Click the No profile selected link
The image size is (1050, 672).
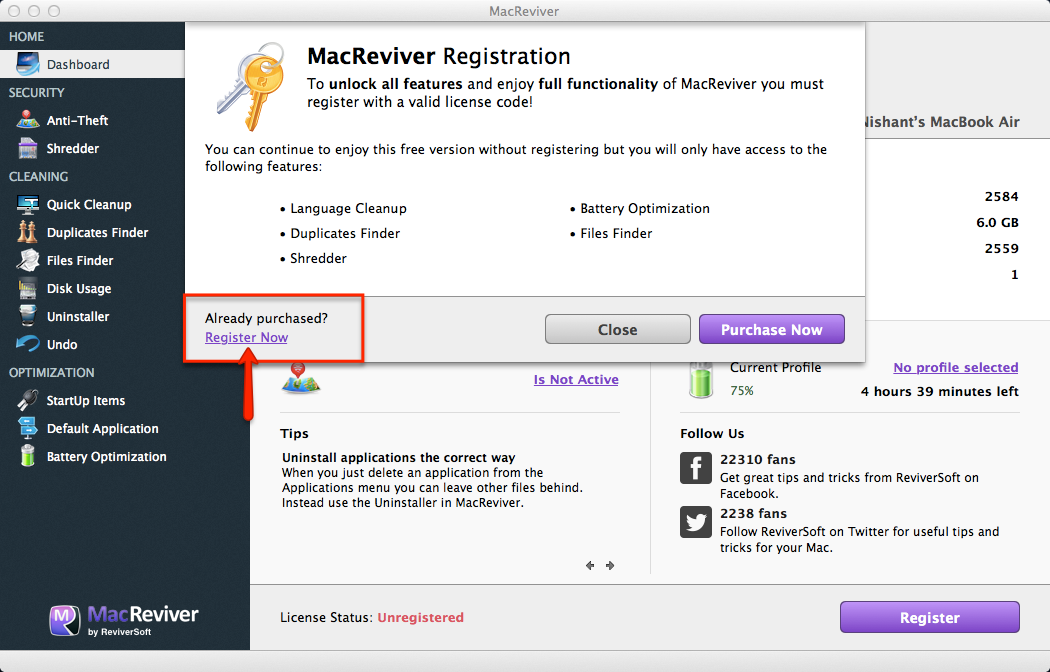(x=956, y=367)
